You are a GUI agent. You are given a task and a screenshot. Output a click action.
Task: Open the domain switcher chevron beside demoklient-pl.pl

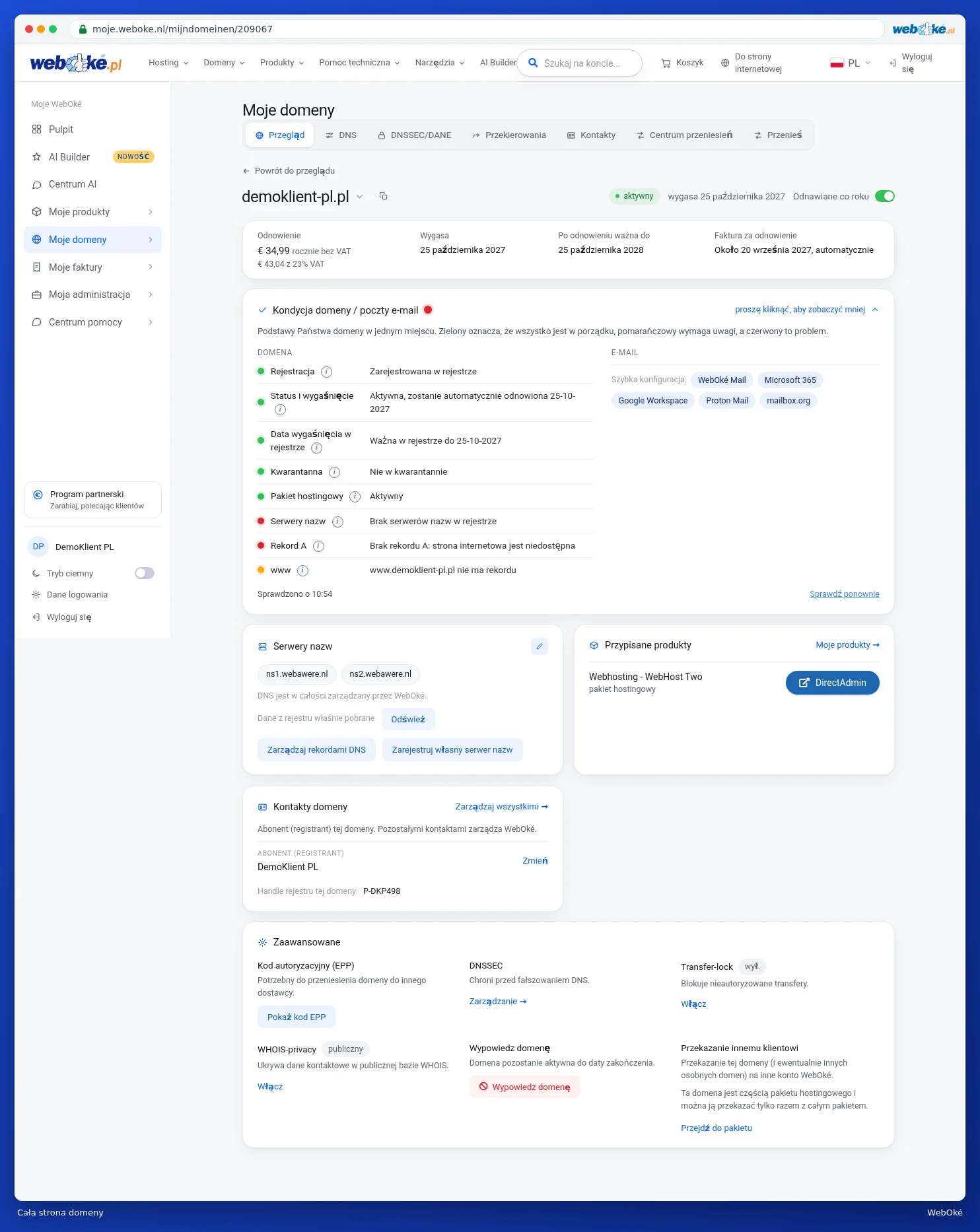(360, 197)
